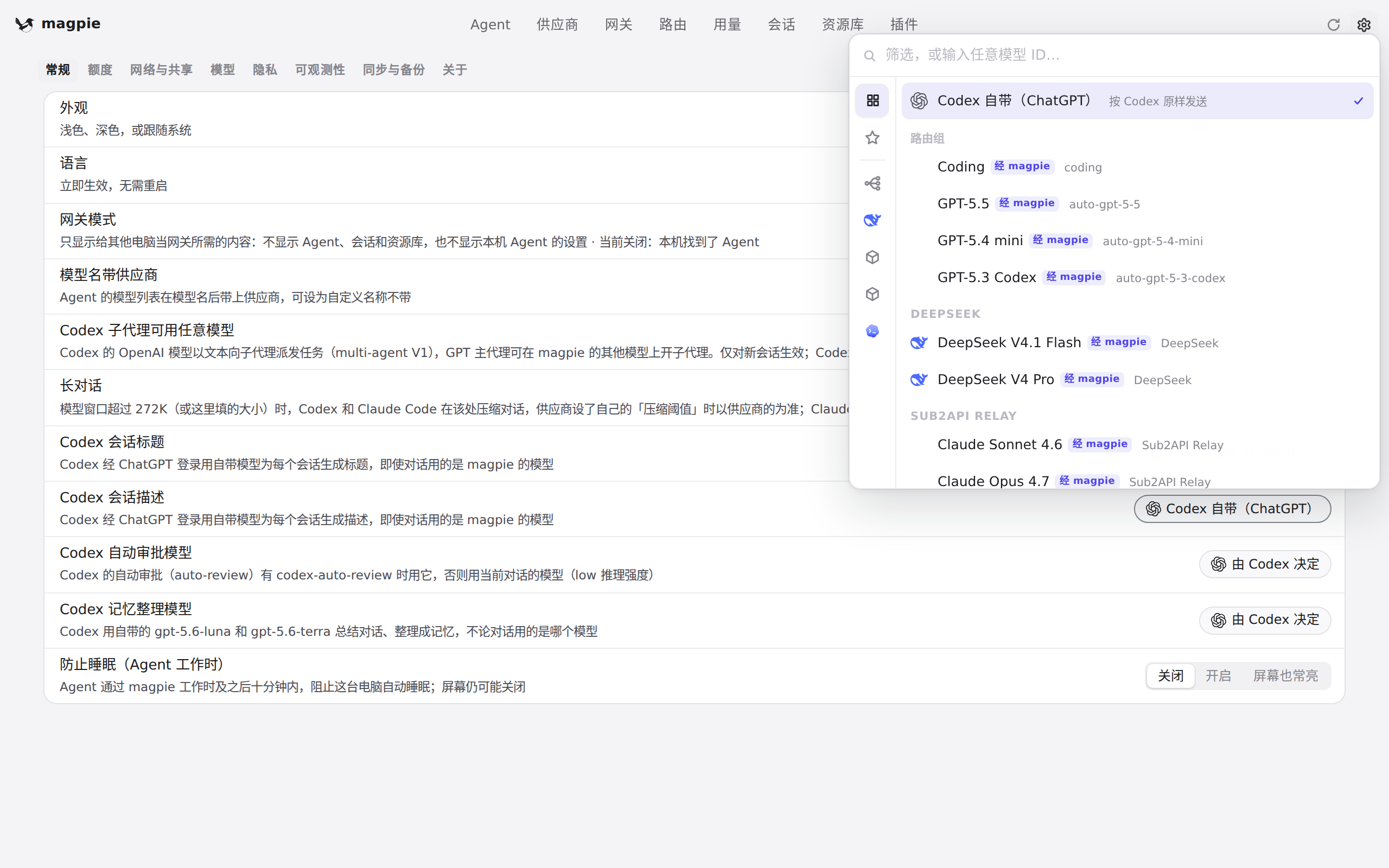Image resolution: width=1389 pixels, height=868 pixels.
Task: Switch to the 隐私 settings tab
Action: tap(265, 70)
